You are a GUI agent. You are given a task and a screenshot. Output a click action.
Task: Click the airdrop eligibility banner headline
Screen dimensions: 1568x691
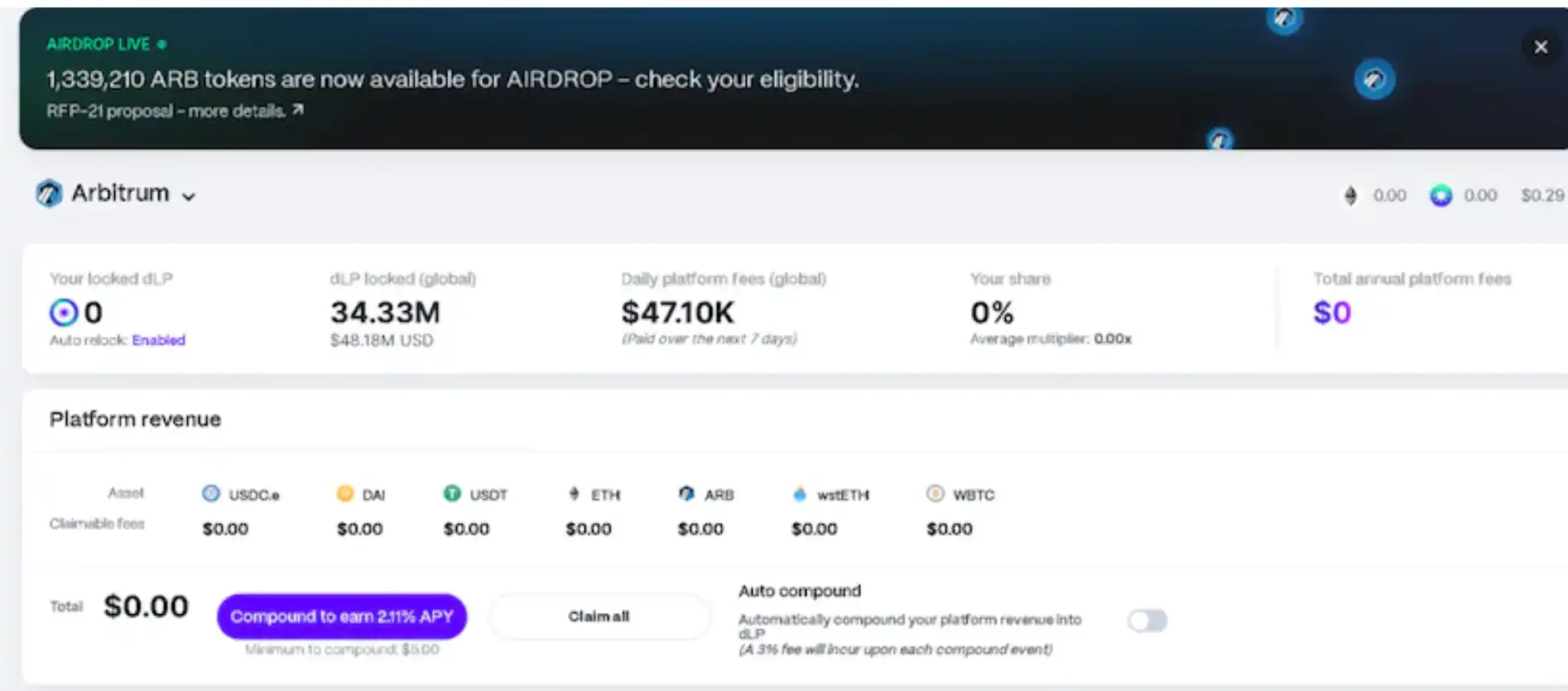(452, 79)
